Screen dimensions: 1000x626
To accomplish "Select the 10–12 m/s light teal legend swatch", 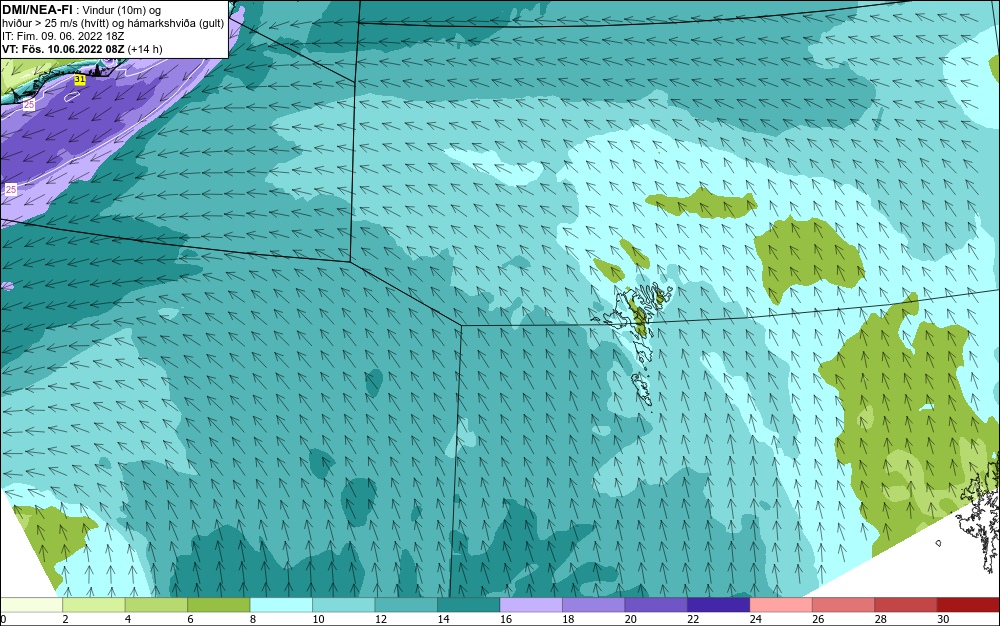I will point(344,605).
